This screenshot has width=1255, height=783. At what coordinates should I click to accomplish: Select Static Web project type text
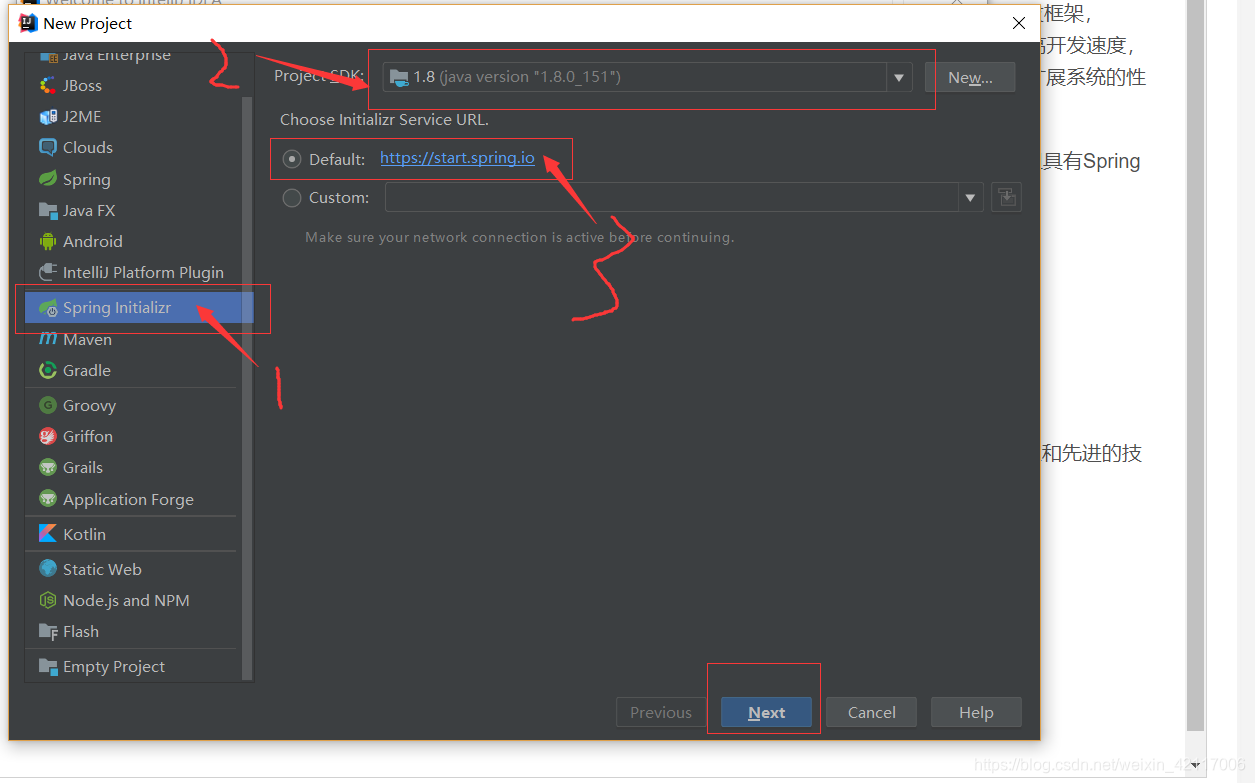[x=102, y=570]
